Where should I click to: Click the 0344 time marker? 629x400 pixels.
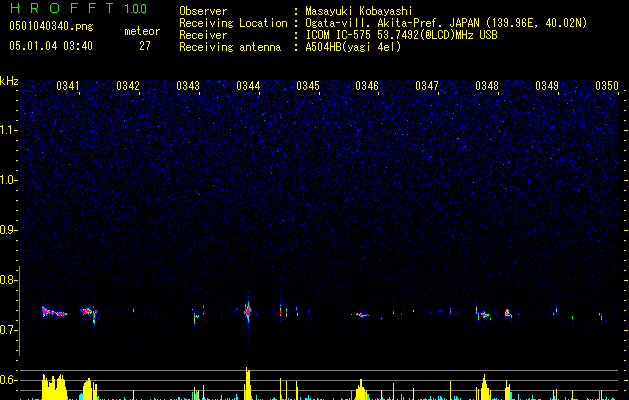248,86
